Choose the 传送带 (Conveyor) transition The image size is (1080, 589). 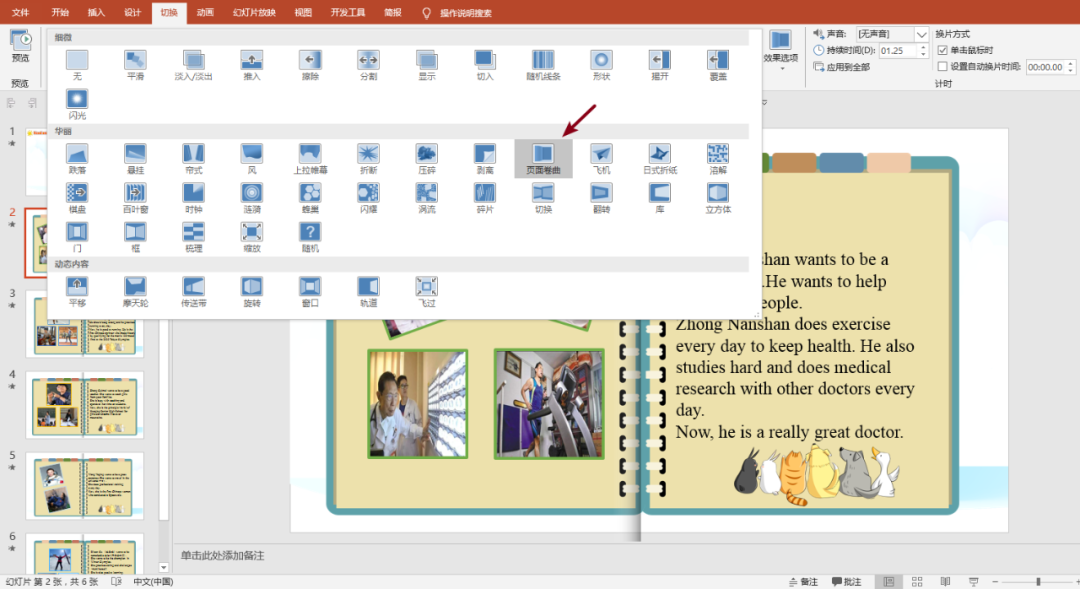pos(194,291)
